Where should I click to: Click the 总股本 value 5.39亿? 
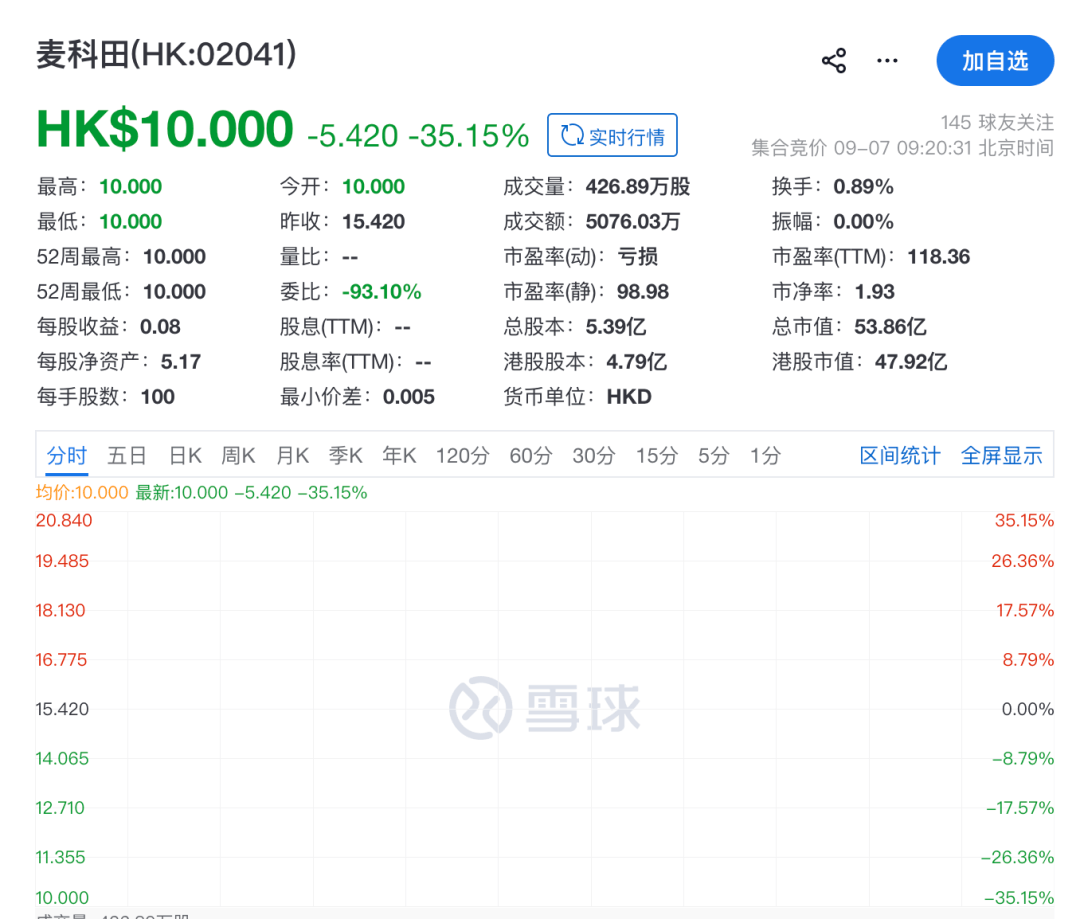coord(616,327)
